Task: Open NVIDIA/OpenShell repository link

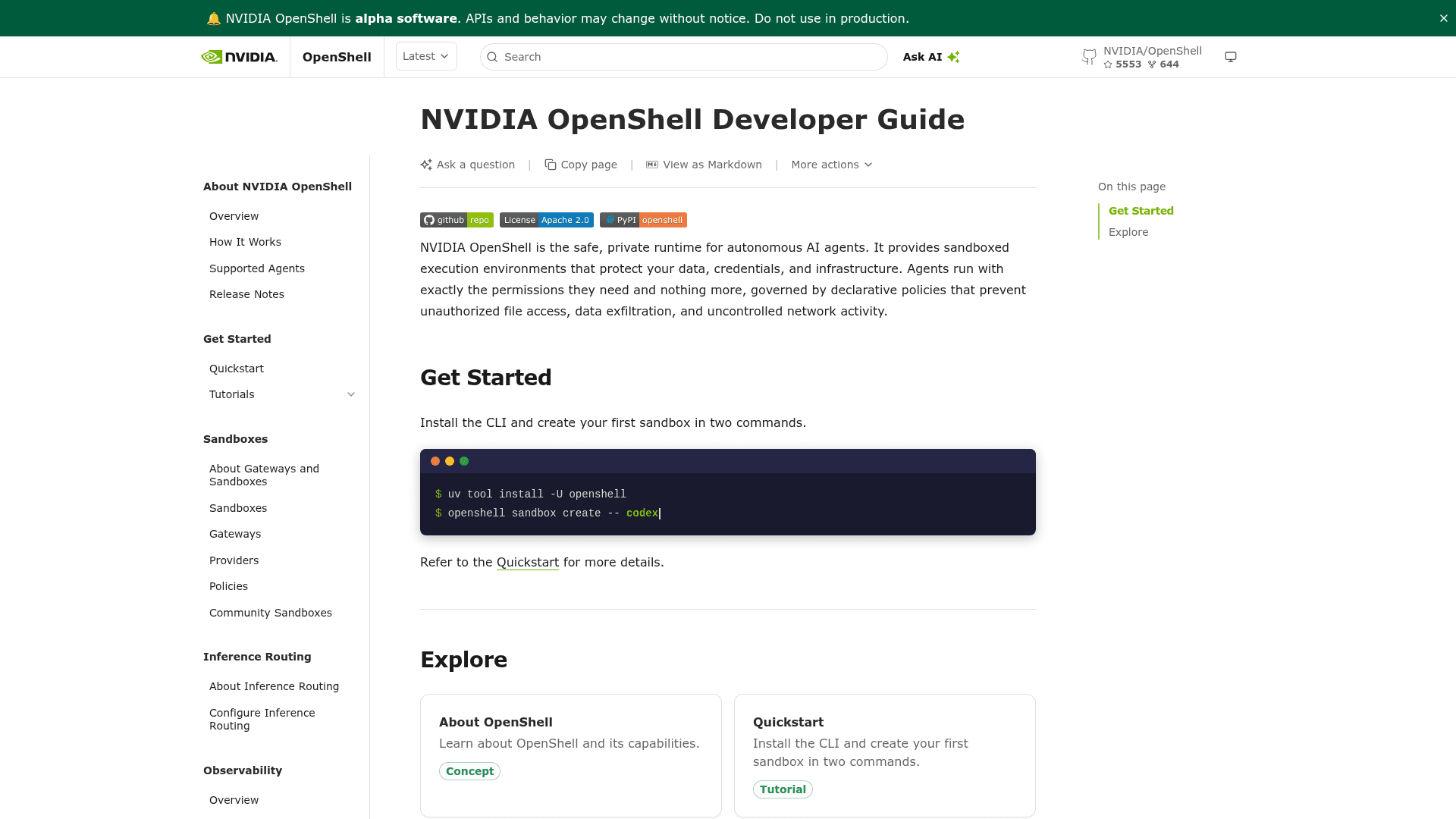Action: pyautogui.click(x=1152, y=51)
